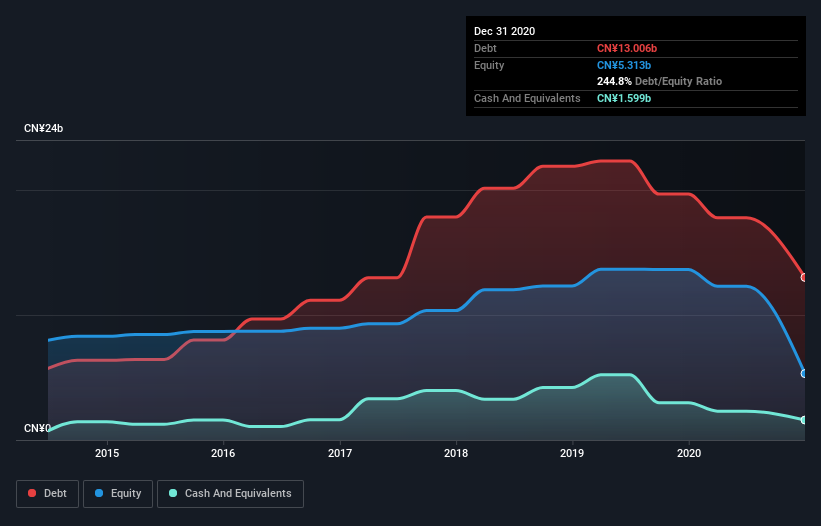This screenshot has height=526, width=821.
Task: Click the 2018 x-axis label
Action: pos(456,453)
